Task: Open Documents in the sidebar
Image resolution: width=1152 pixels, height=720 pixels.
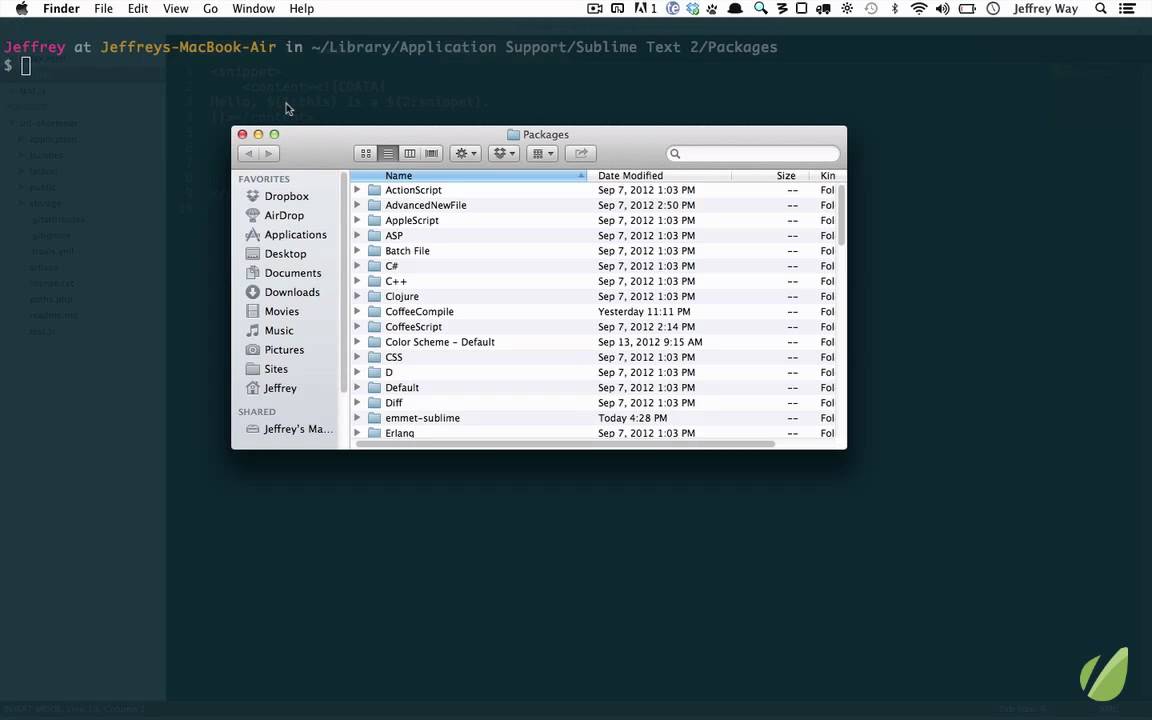Action: [x=292, y=273]
